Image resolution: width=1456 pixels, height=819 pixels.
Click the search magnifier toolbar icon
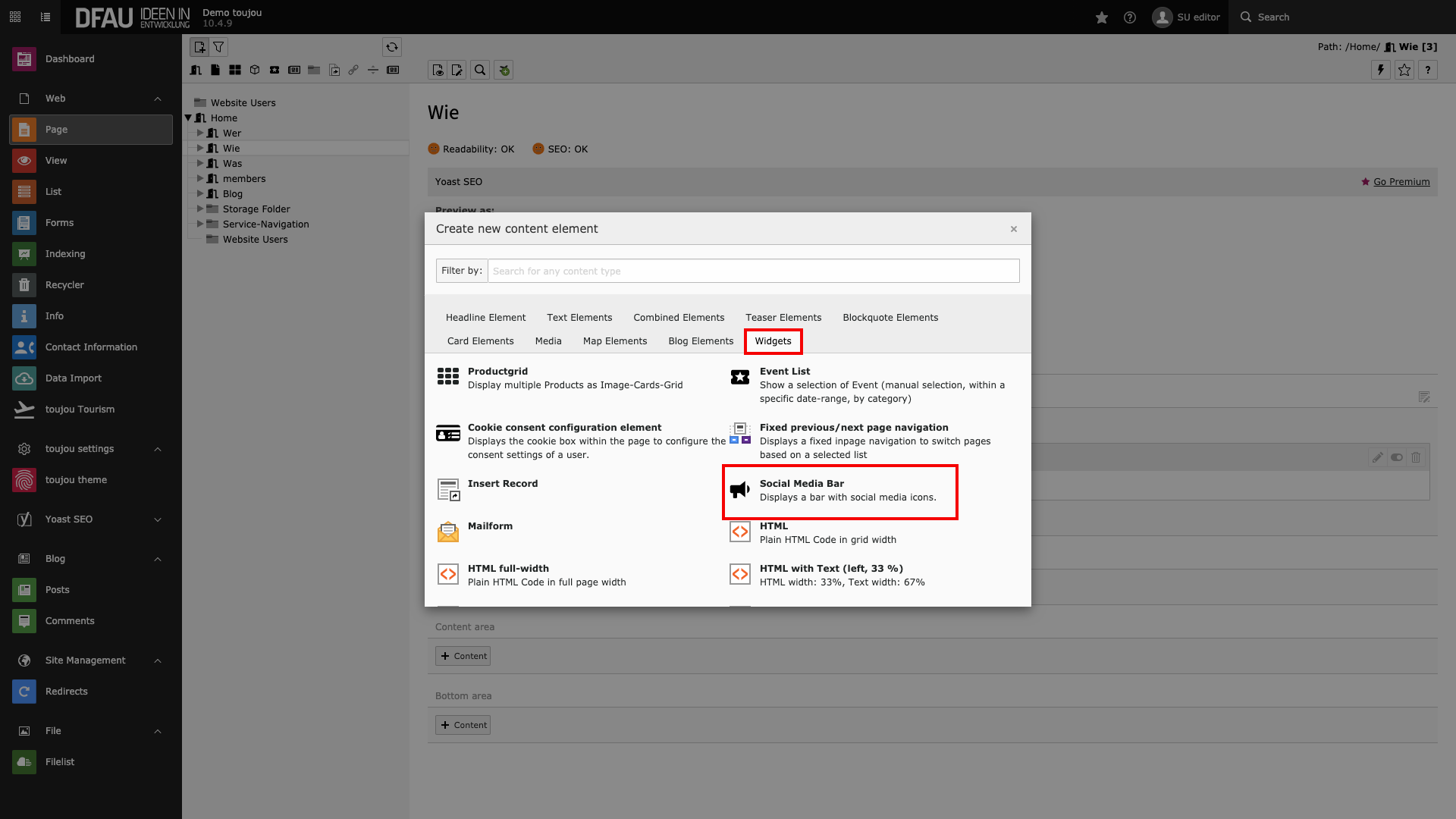click(480, 70)
